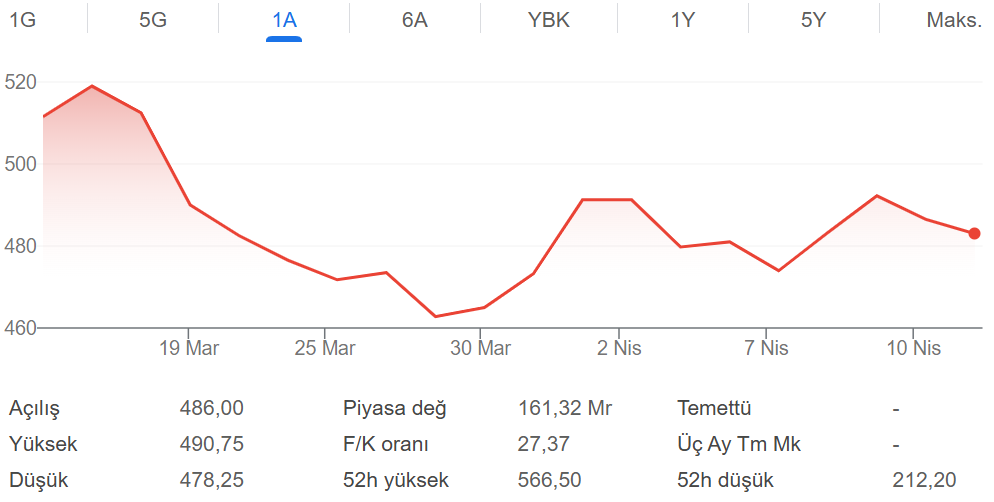Click the 2 Nis date label
994x502 pixels.
(x=619, y=348)
